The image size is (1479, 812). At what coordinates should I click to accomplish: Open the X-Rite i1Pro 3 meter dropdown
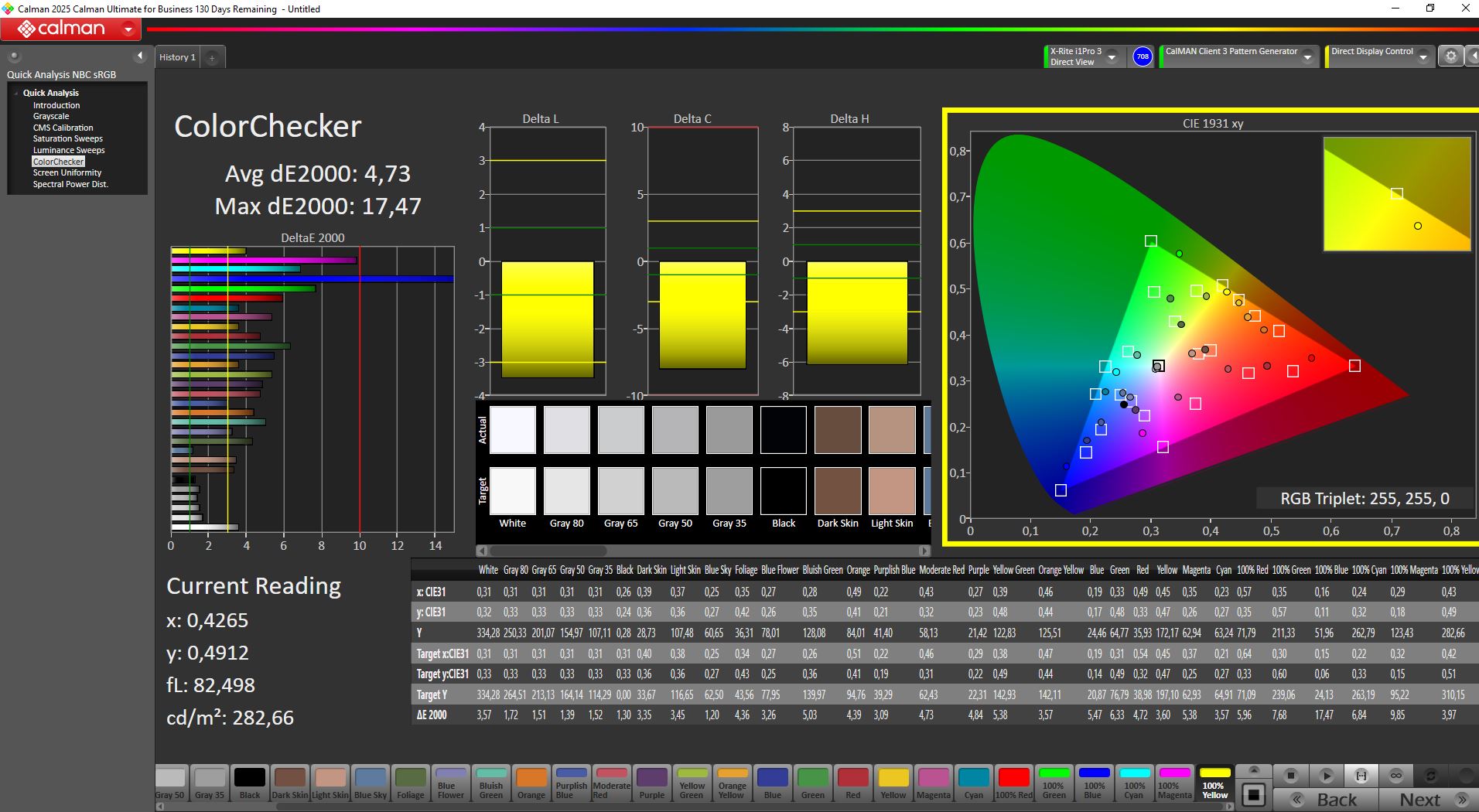pos(1112,57)
